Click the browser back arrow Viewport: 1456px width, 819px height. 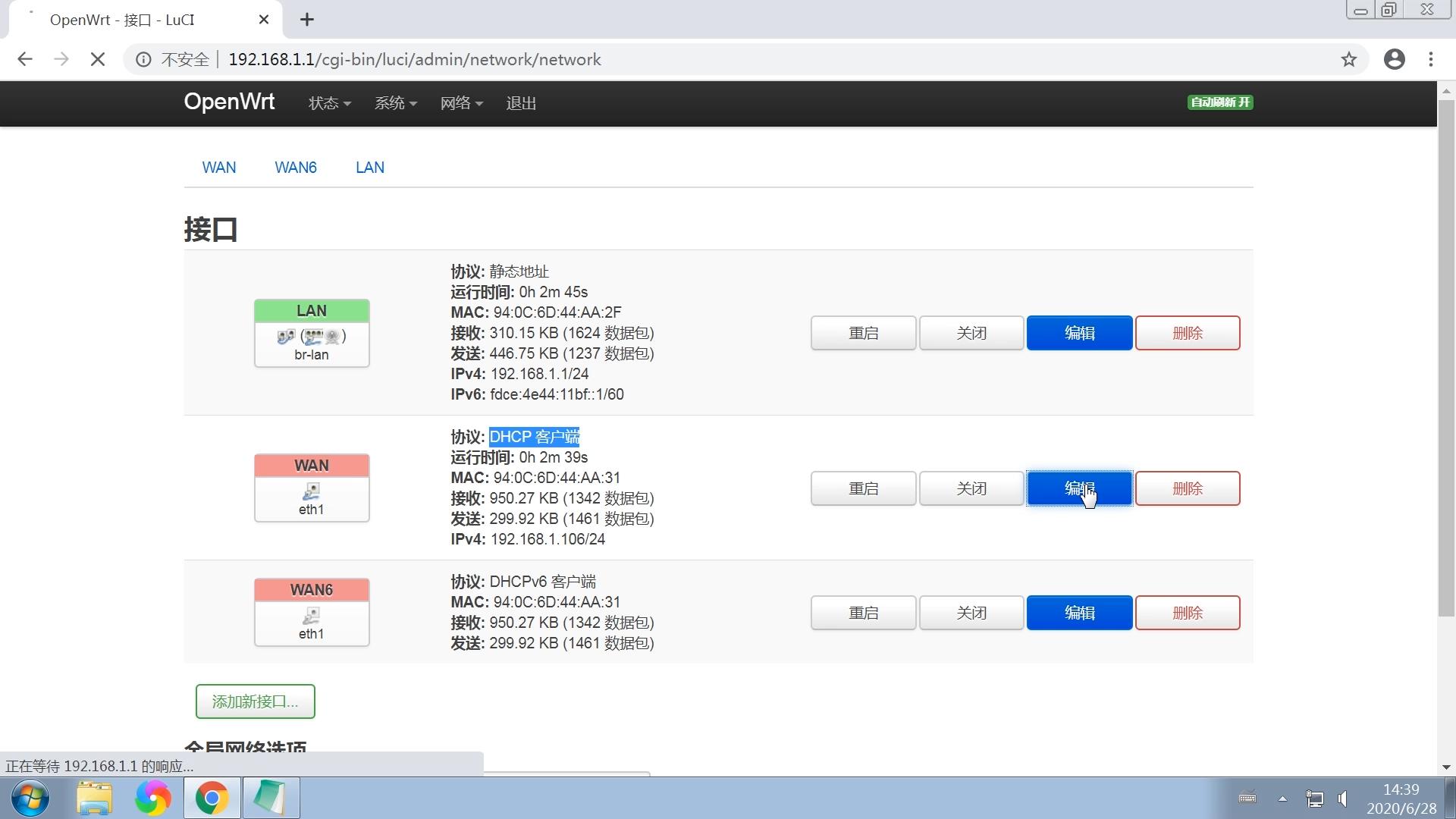25,59
